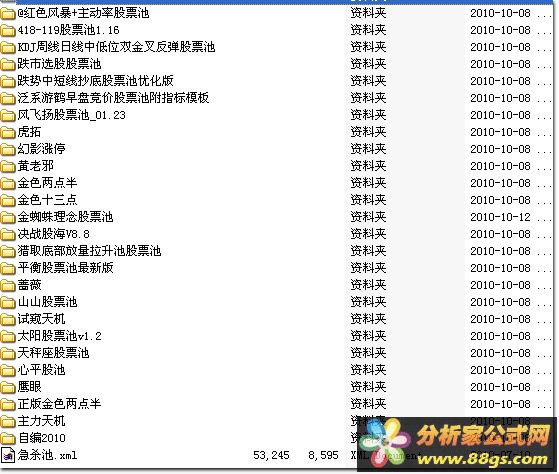
Task: Click folder icon of 泛系游鹤早盘竞价股票池附指标模板
Action: coord(7,99)
